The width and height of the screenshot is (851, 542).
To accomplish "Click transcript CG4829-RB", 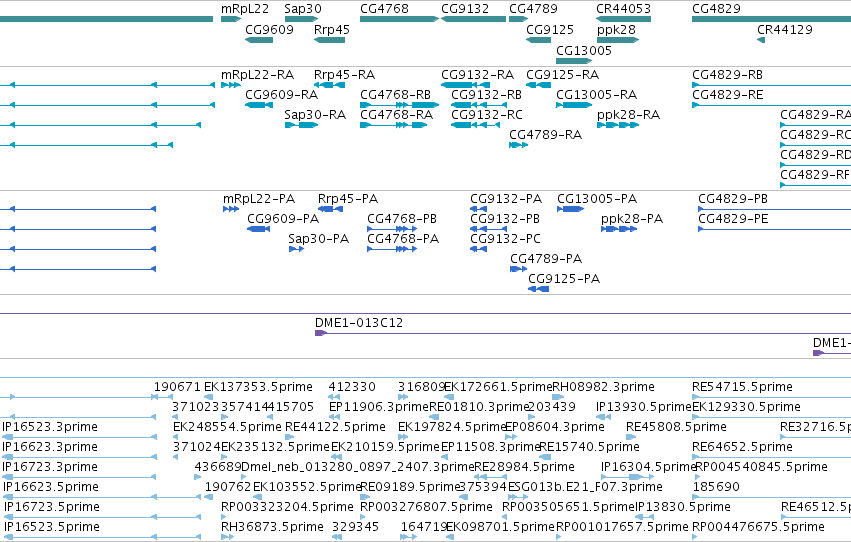I will 771,85.
